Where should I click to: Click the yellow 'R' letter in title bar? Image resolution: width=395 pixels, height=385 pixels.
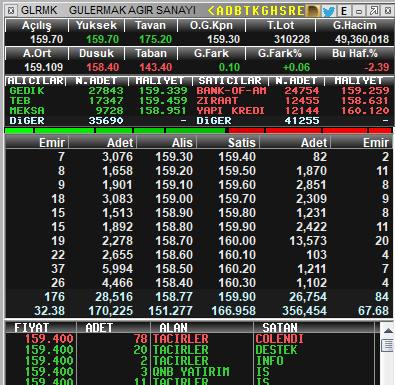(x=292, y=11)
